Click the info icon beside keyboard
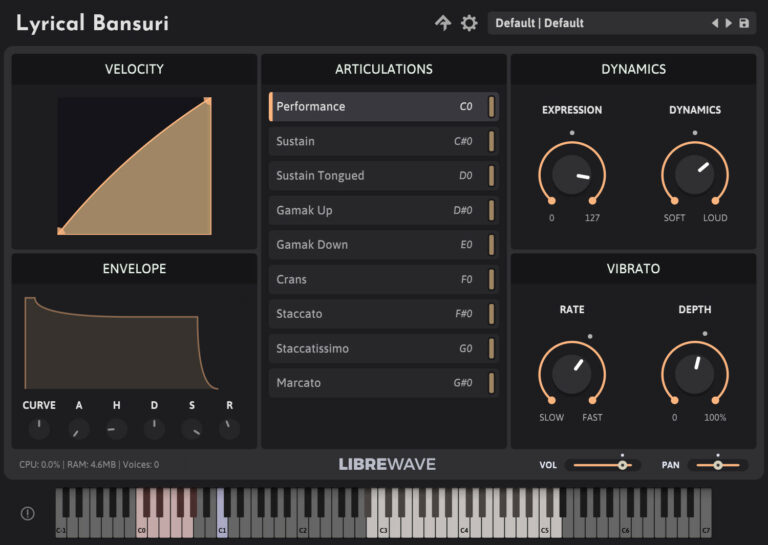768x545 pixels. pyautogui.click(x=27, y=513)
